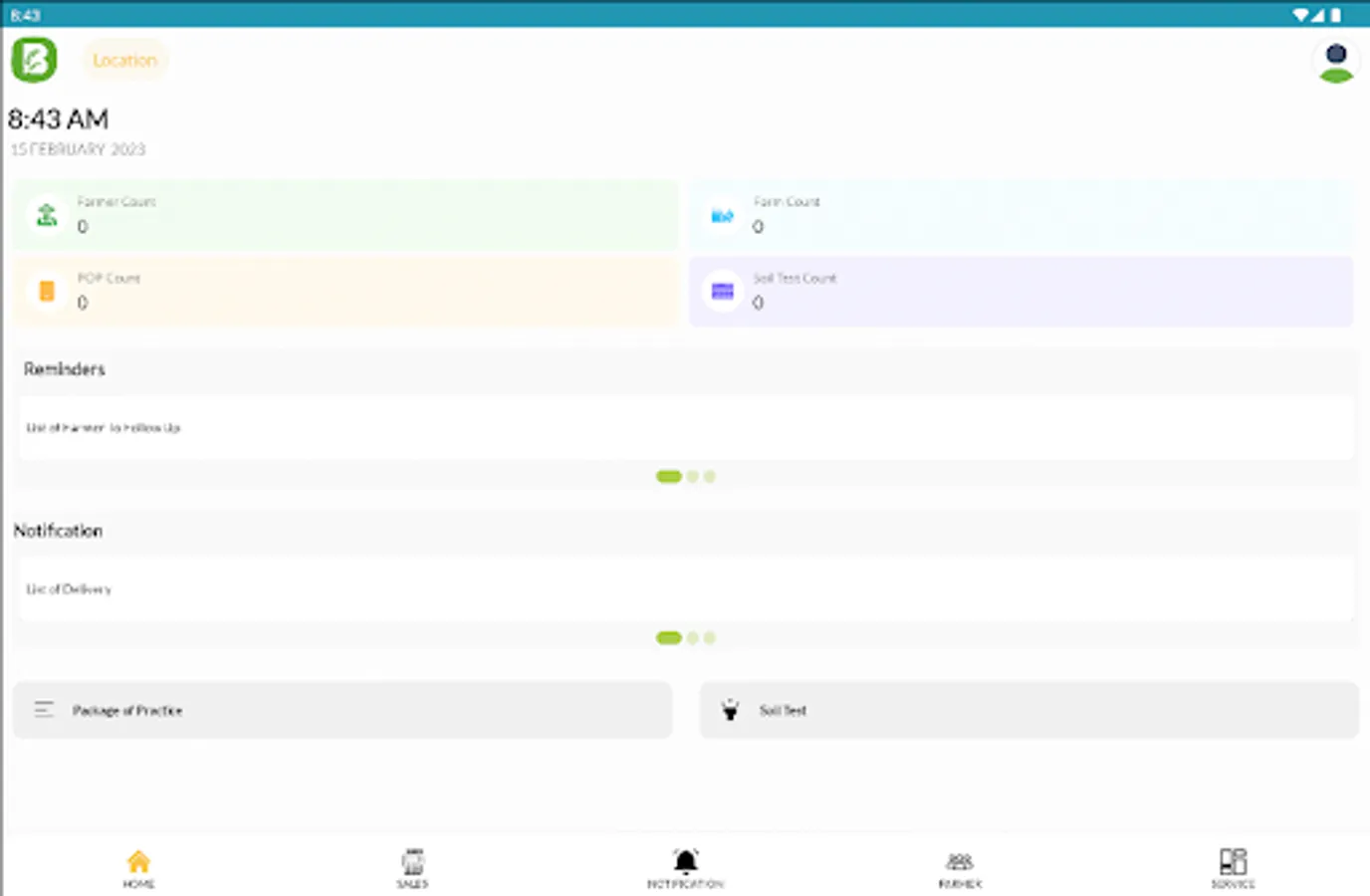1370x896 pixels.
Task: Switch to Sales tab
Action: click(x=412, y=868)
